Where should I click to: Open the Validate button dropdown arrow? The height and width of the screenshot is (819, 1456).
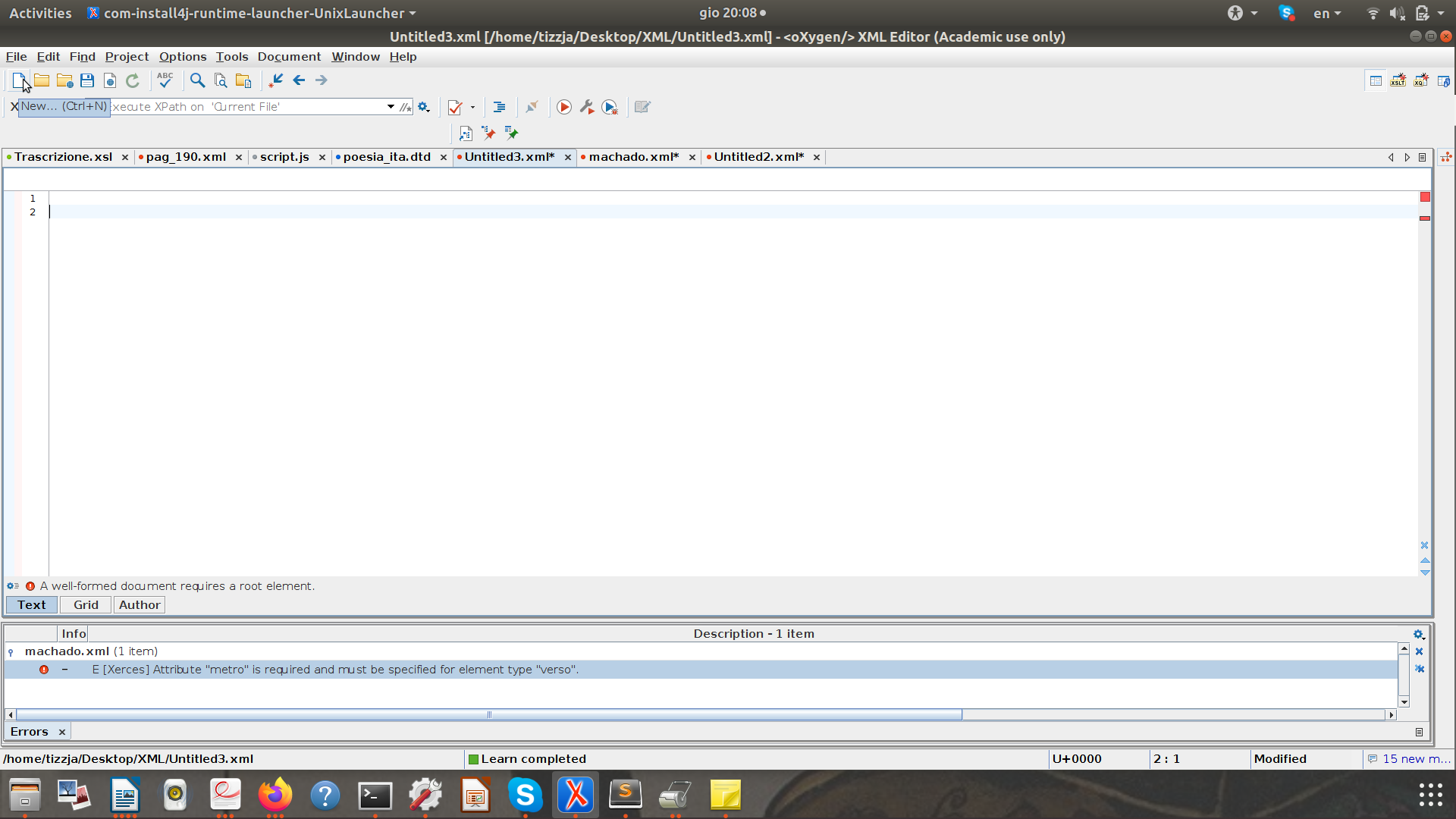[x=472, y=107]
